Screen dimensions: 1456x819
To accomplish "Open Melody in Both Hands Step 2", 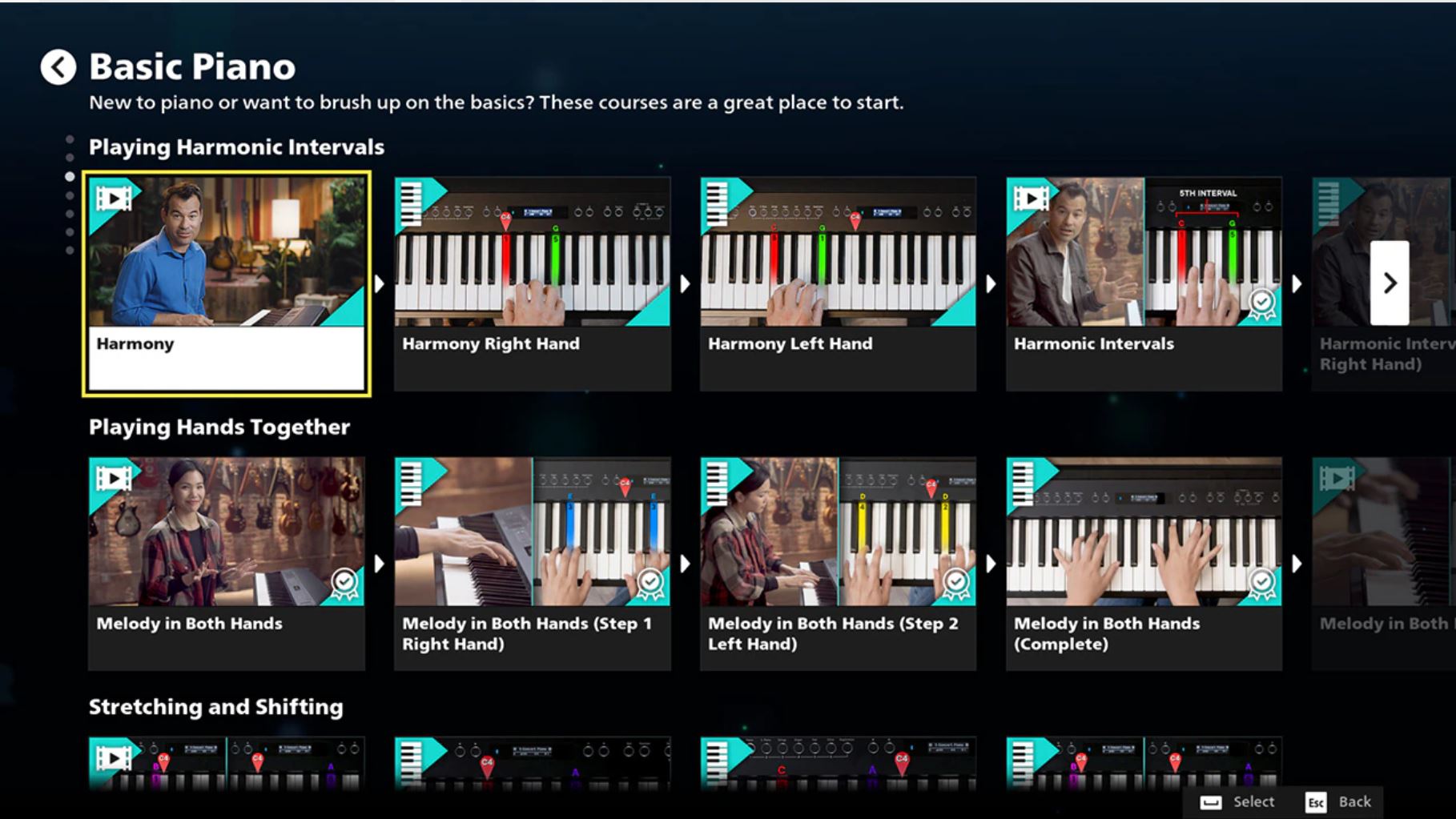I will pos(839,564).
